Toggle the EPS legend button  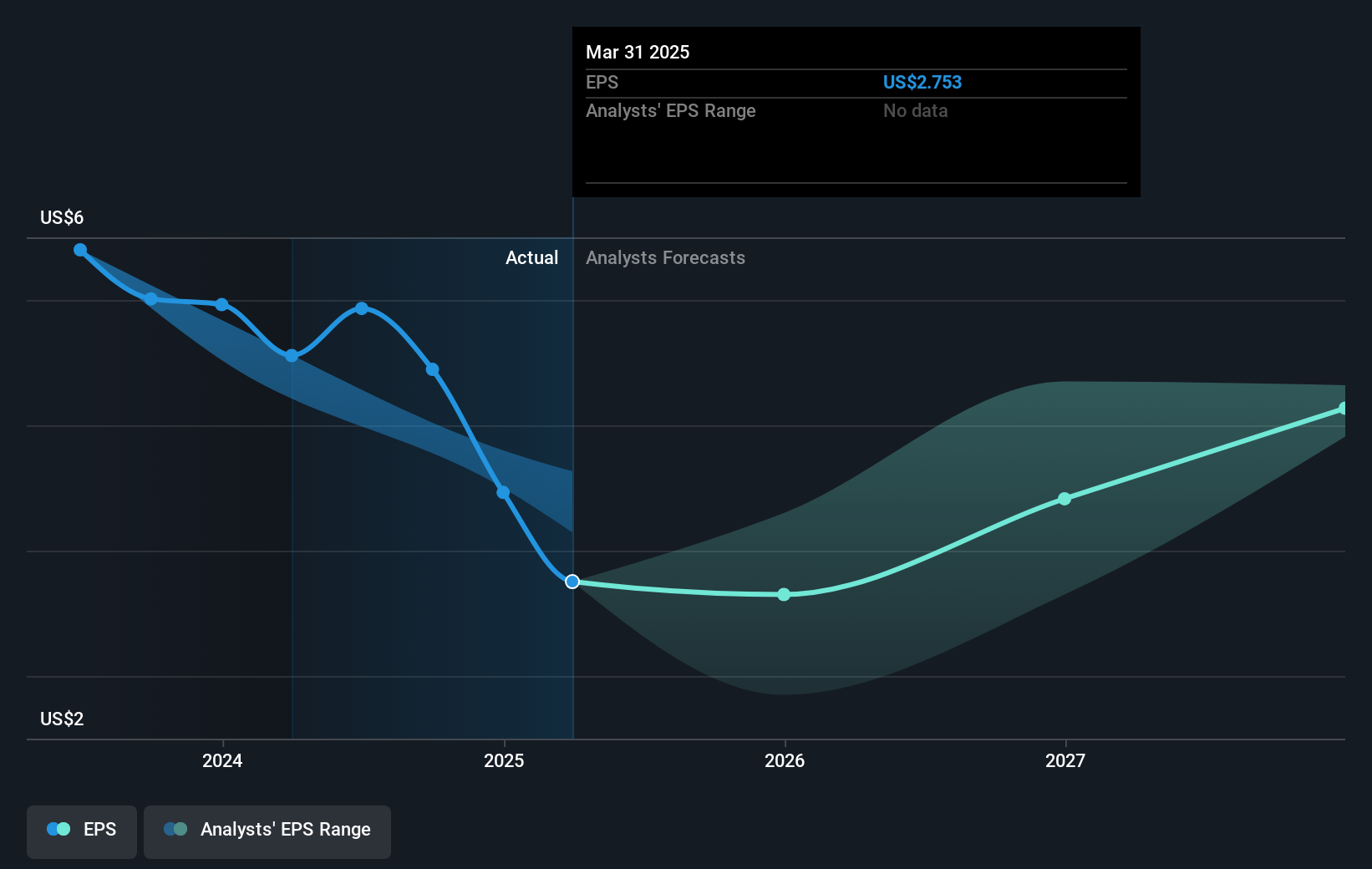pyautogui.click(x=82, y=831)
